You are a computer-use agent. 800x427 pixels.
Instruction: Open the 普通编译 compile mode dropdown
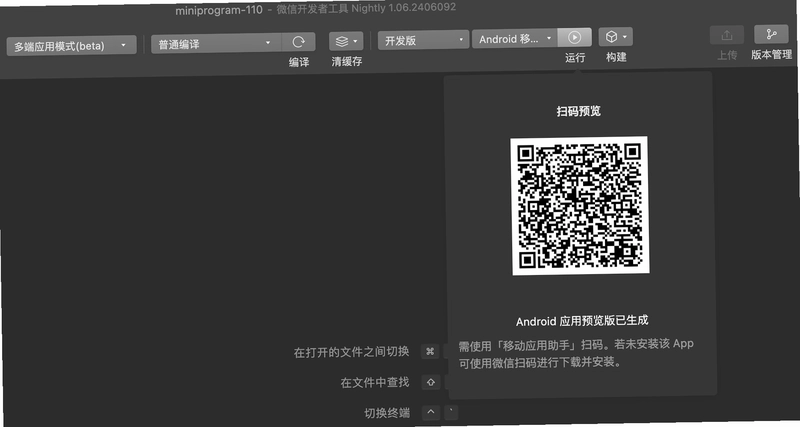pyautogui.click(x=216, y=44)
